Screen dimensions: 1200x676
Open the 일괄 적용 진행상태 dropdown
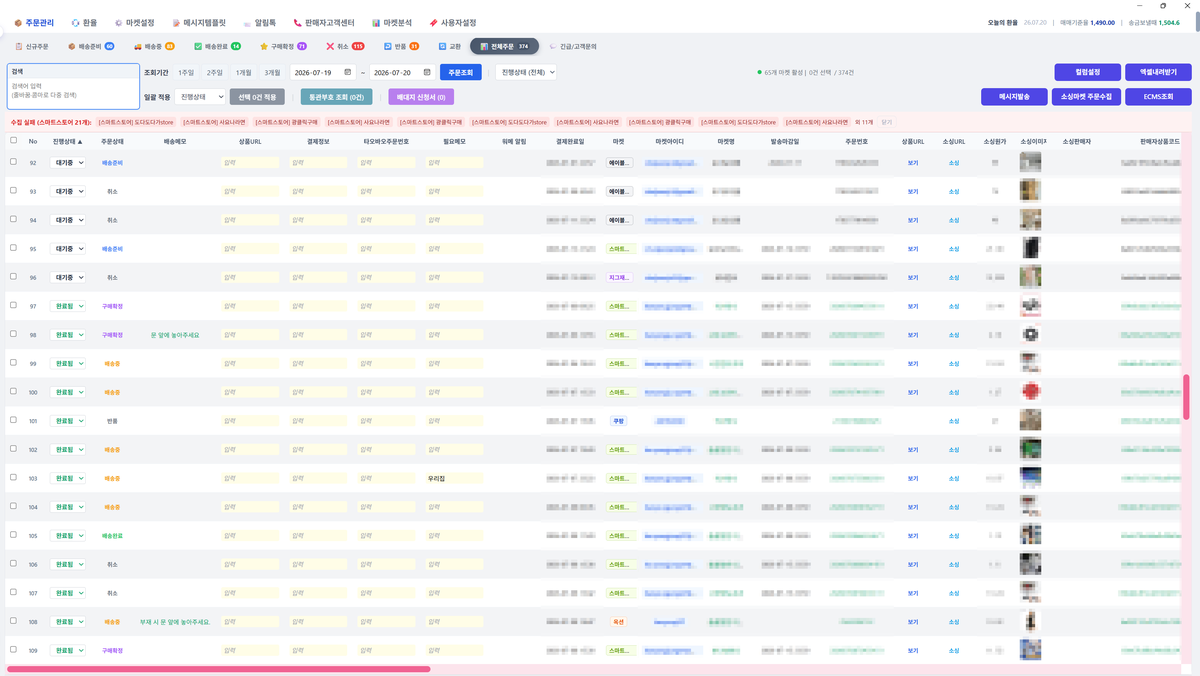click(x=200, y=96)
